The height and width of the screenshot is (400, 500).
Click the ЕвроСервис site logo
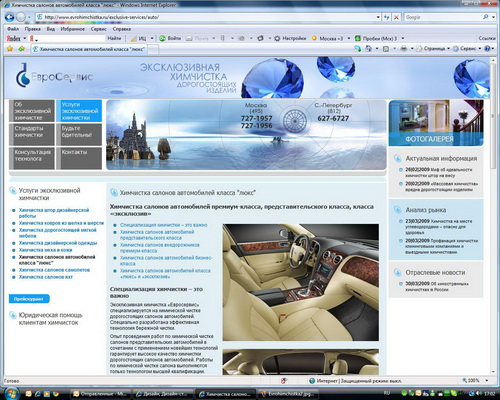click(54, 76)
